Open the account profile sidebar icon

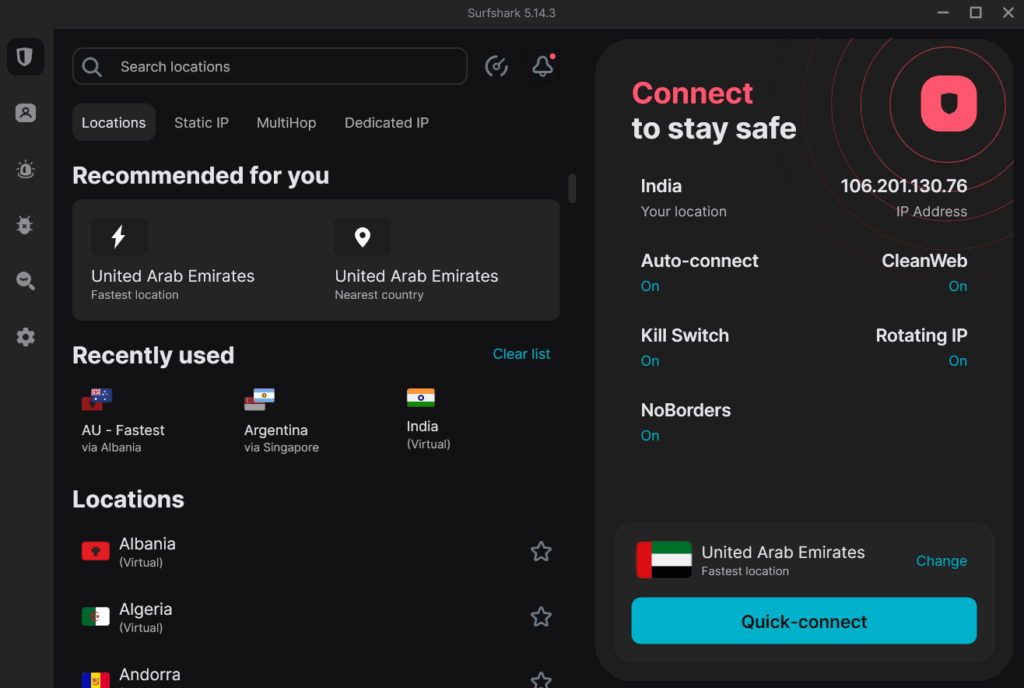pyautogui.click(x=25, y=113)
